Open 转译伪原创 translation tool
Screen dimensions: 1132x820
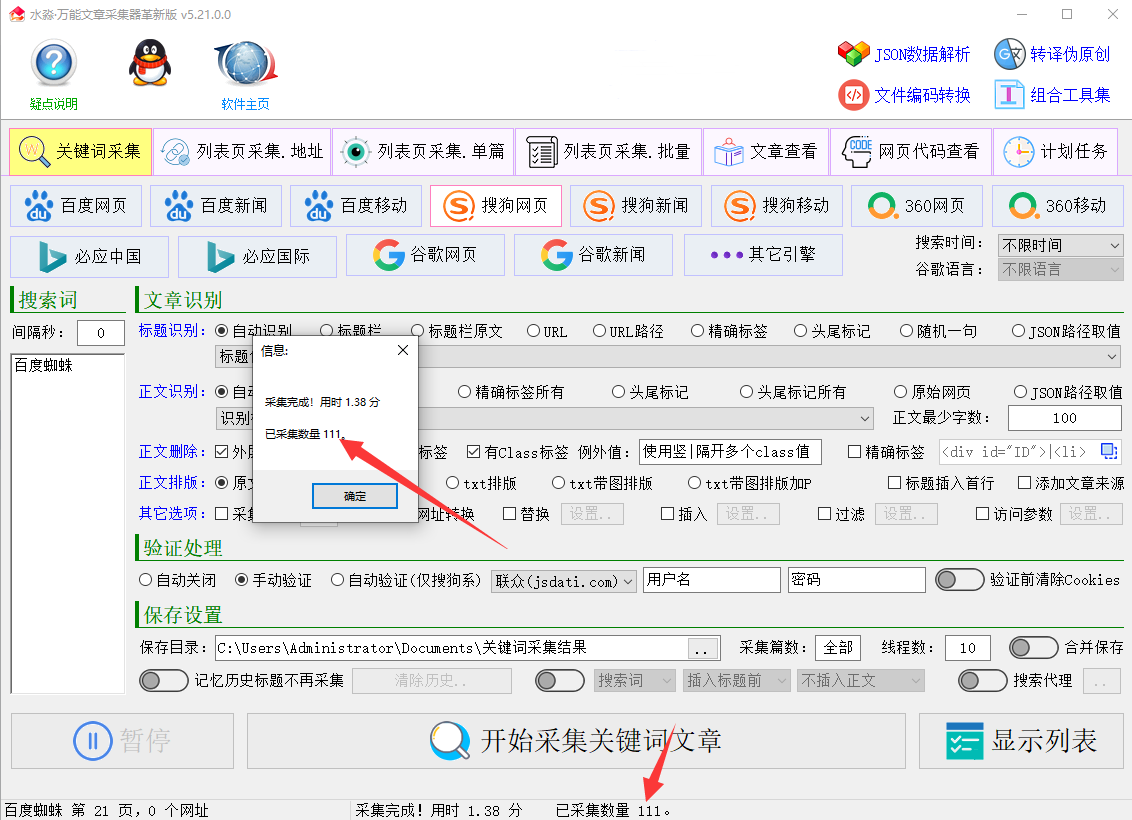pyautogui.click(x=1052, y=54)
